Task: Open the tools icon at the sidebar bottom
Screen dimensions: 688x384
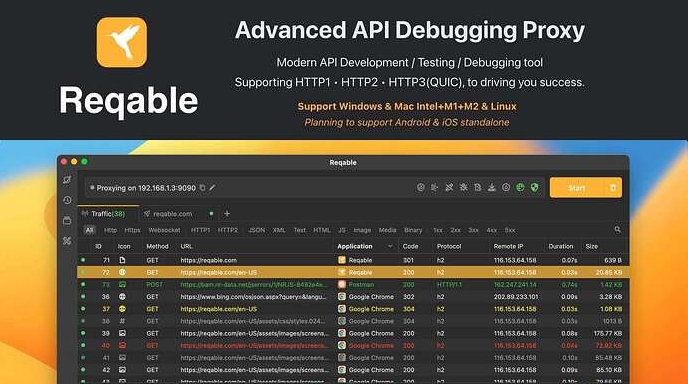Action: [67, 241]
